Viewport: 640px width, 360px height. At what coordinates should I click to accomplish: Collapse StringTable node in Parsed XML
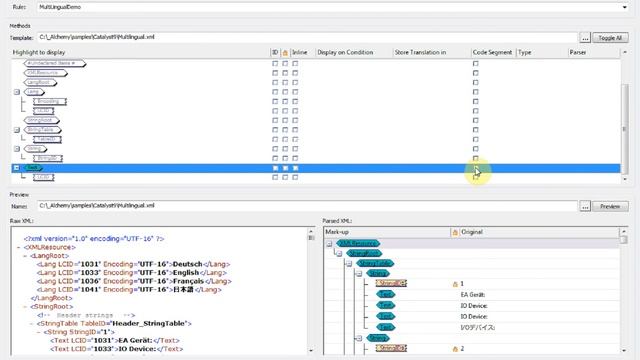coord(349,264)
